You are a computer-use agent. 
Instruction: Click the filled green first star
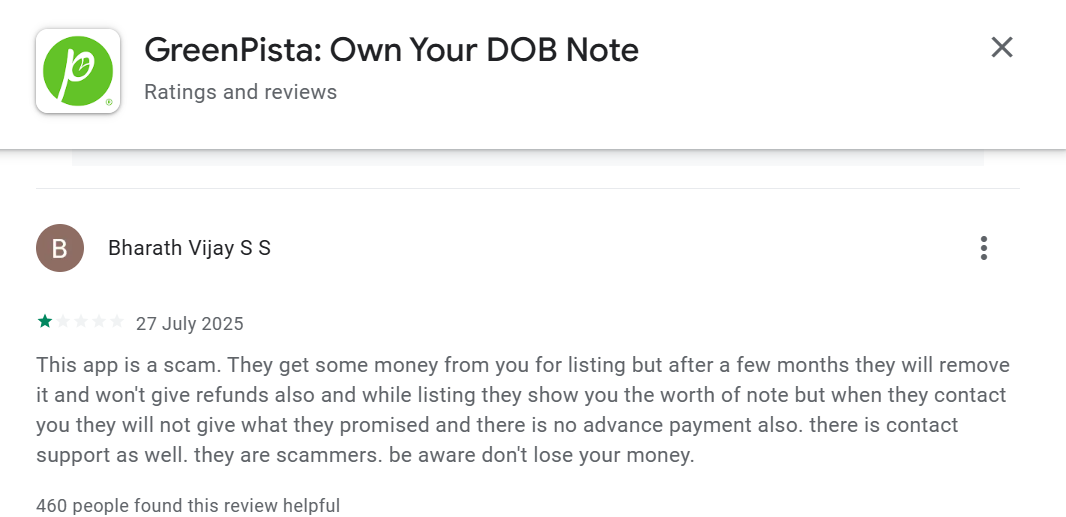[45, 322]
